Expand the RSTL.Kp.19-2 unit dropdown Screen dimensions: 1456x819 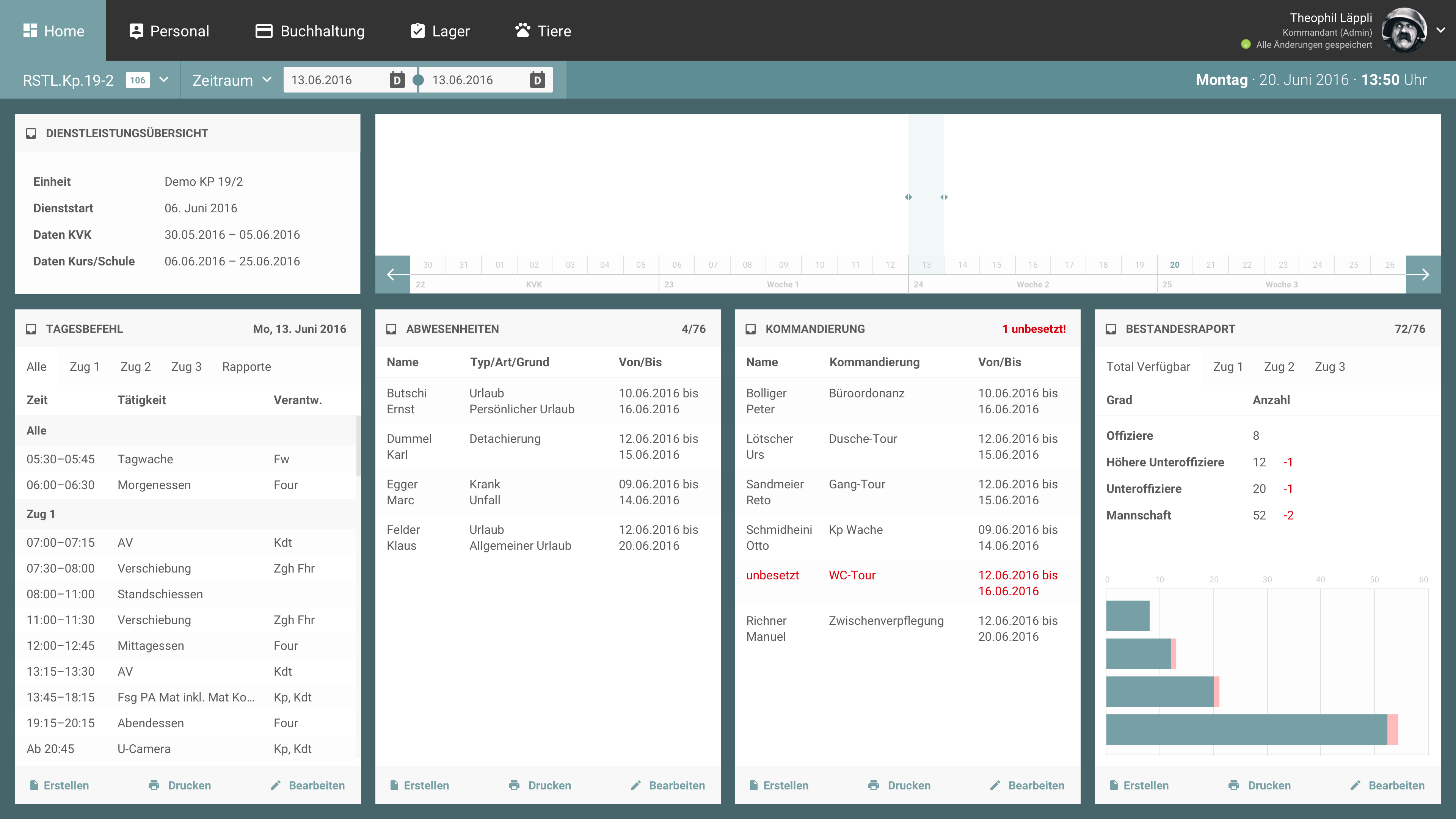(164, 80)
